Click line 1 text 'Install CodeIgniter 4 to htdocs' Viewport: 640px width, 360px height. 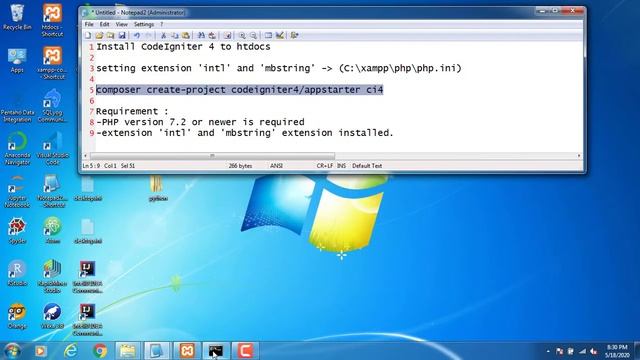(x=183, y=47)
